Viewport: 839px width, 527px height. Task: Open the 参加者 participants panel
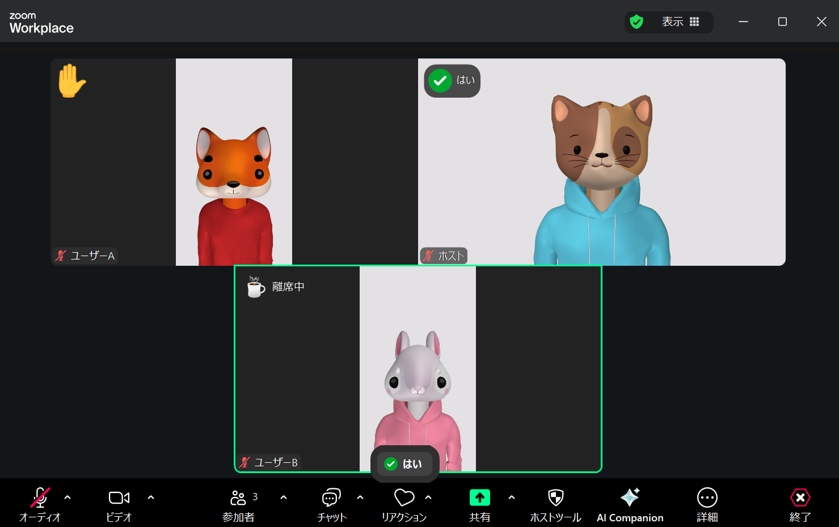(x=239, y=504)
